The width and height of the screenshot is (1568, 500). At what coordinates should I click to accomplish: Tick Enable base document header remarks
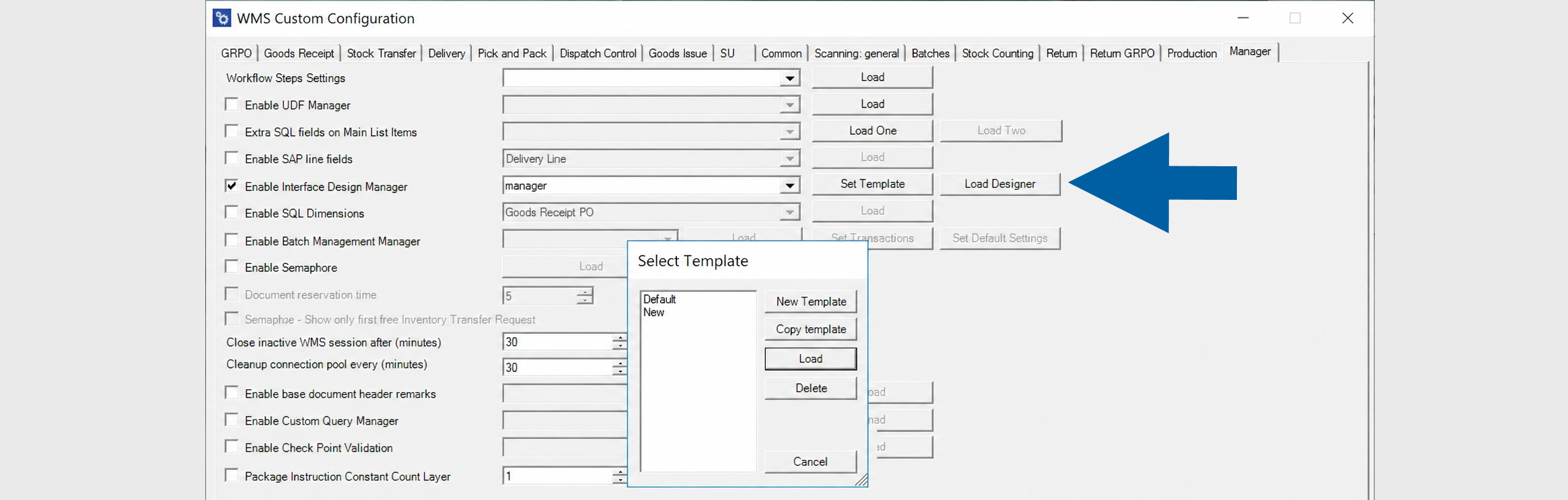(231, 393)
